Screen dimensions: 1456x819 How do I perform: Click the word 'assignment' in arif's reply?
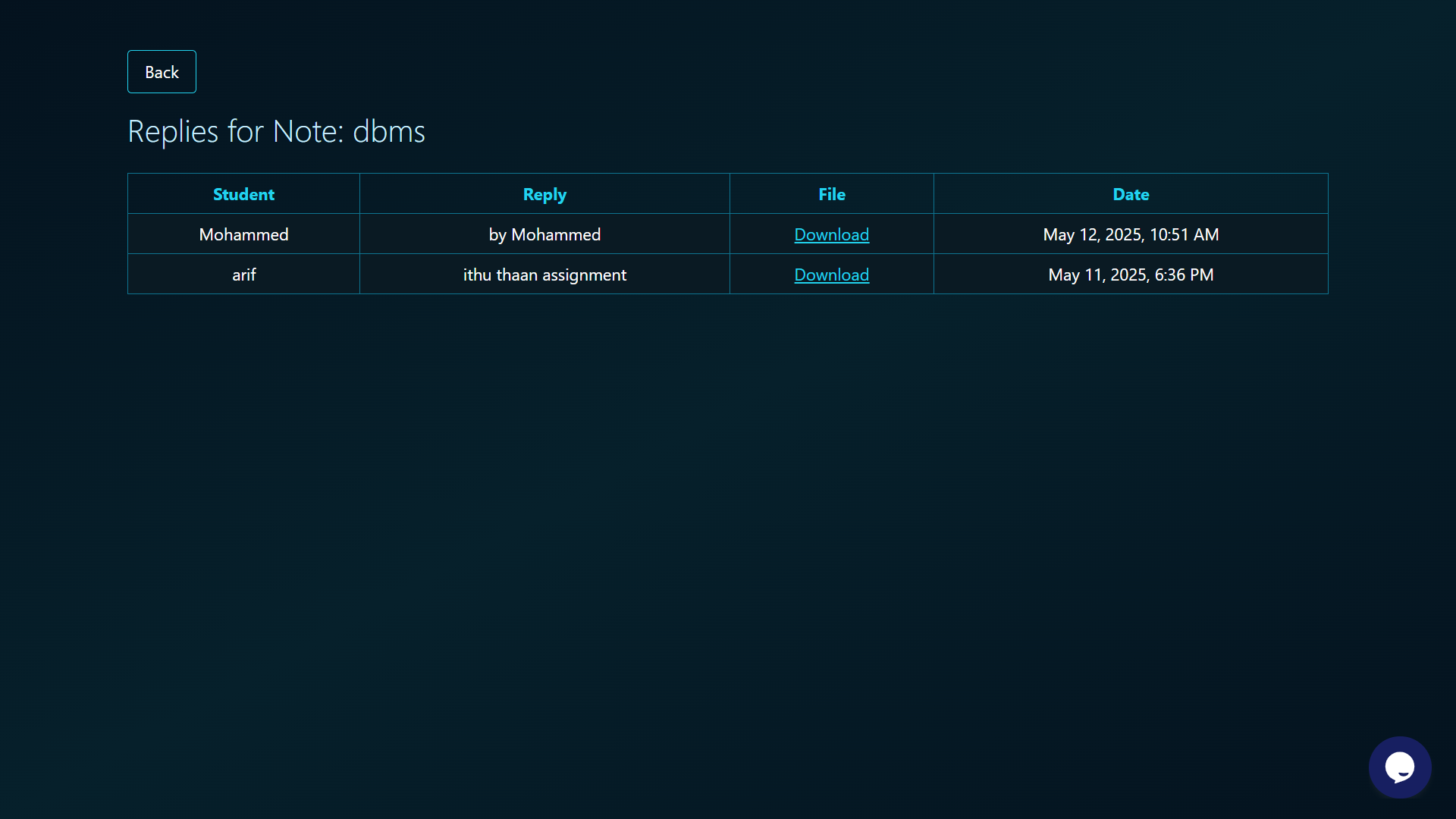click(584, 275)
